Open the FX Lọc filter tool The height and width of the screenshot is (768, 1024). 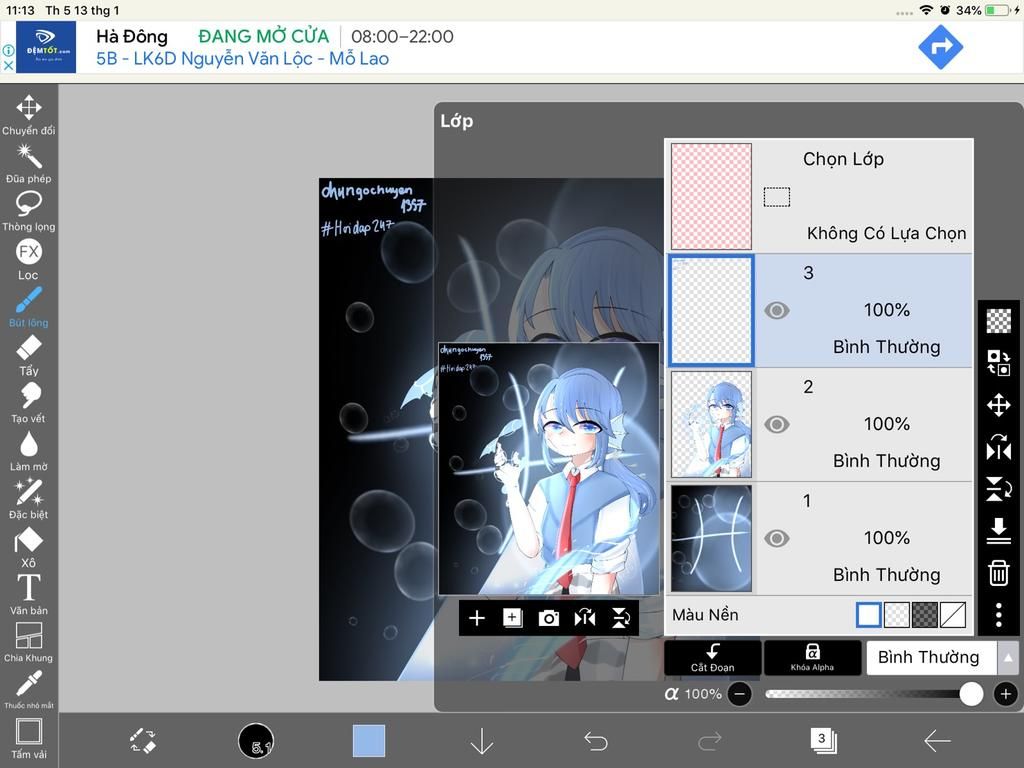coord(29,259)
